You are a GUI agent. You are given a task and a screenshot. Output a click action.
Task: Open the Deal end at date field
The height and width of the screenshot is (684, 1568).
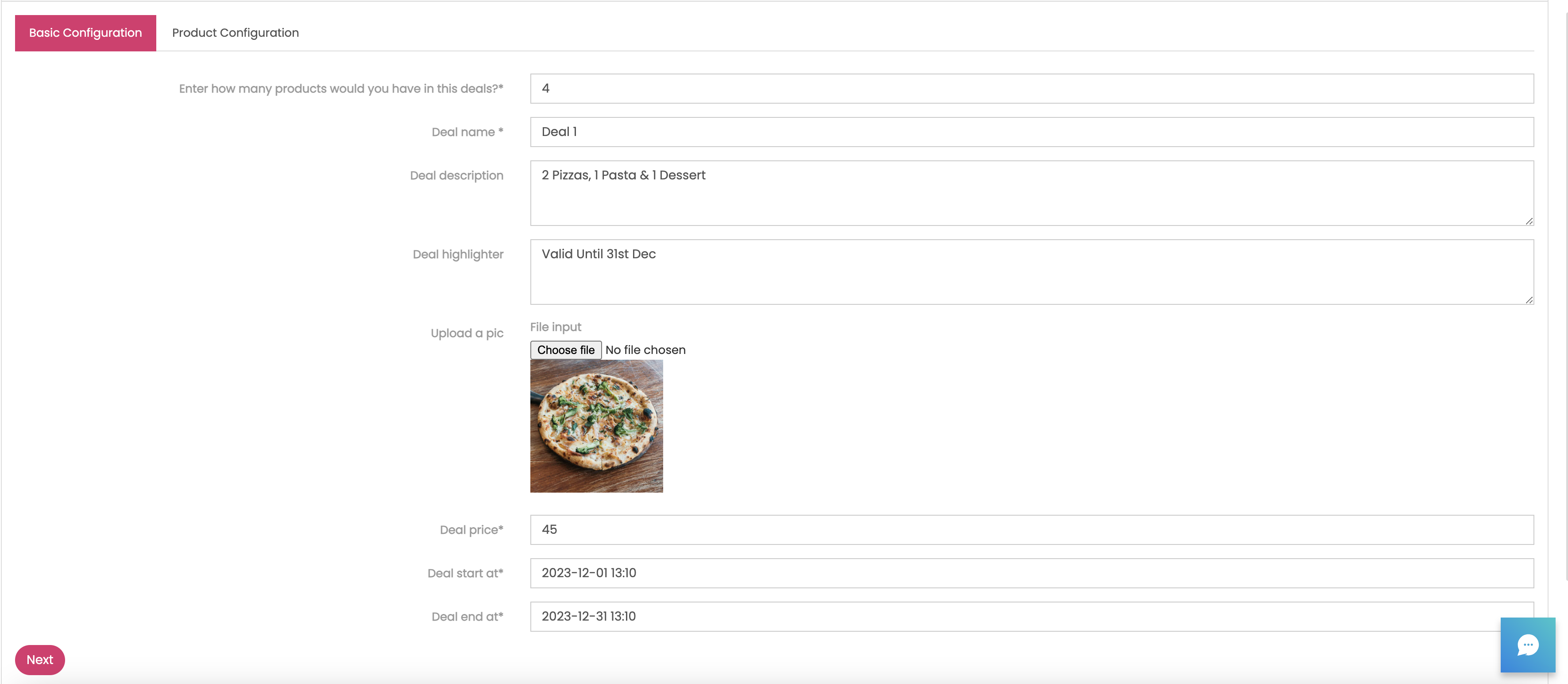1031,616
